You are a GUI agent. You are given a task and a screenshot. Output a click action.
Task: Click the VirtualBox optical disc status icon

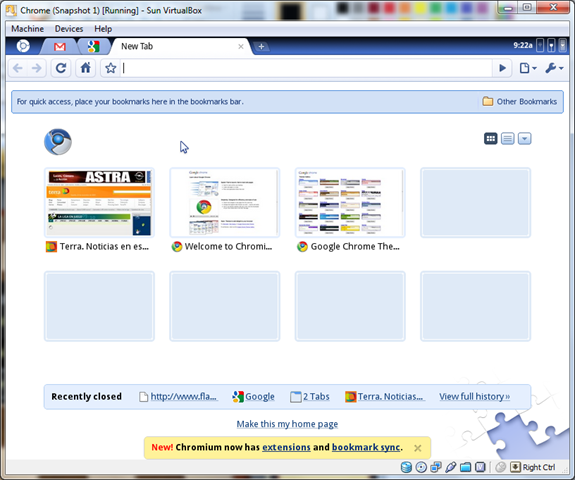tap(421, 467)
